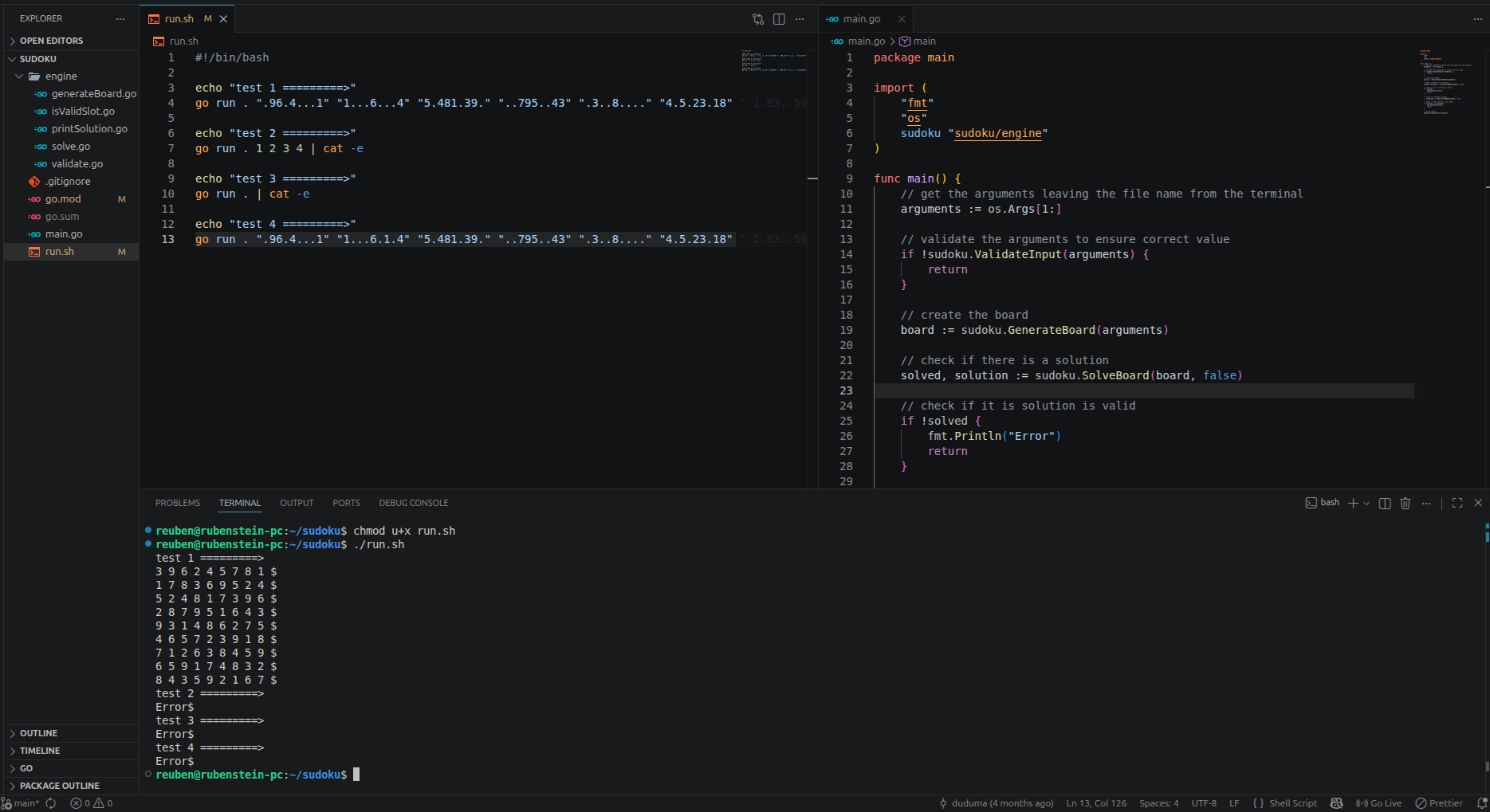The image size is (1490, 812).
Task: Open Copilot status icon in status bar
Action: click(1337, 803)
